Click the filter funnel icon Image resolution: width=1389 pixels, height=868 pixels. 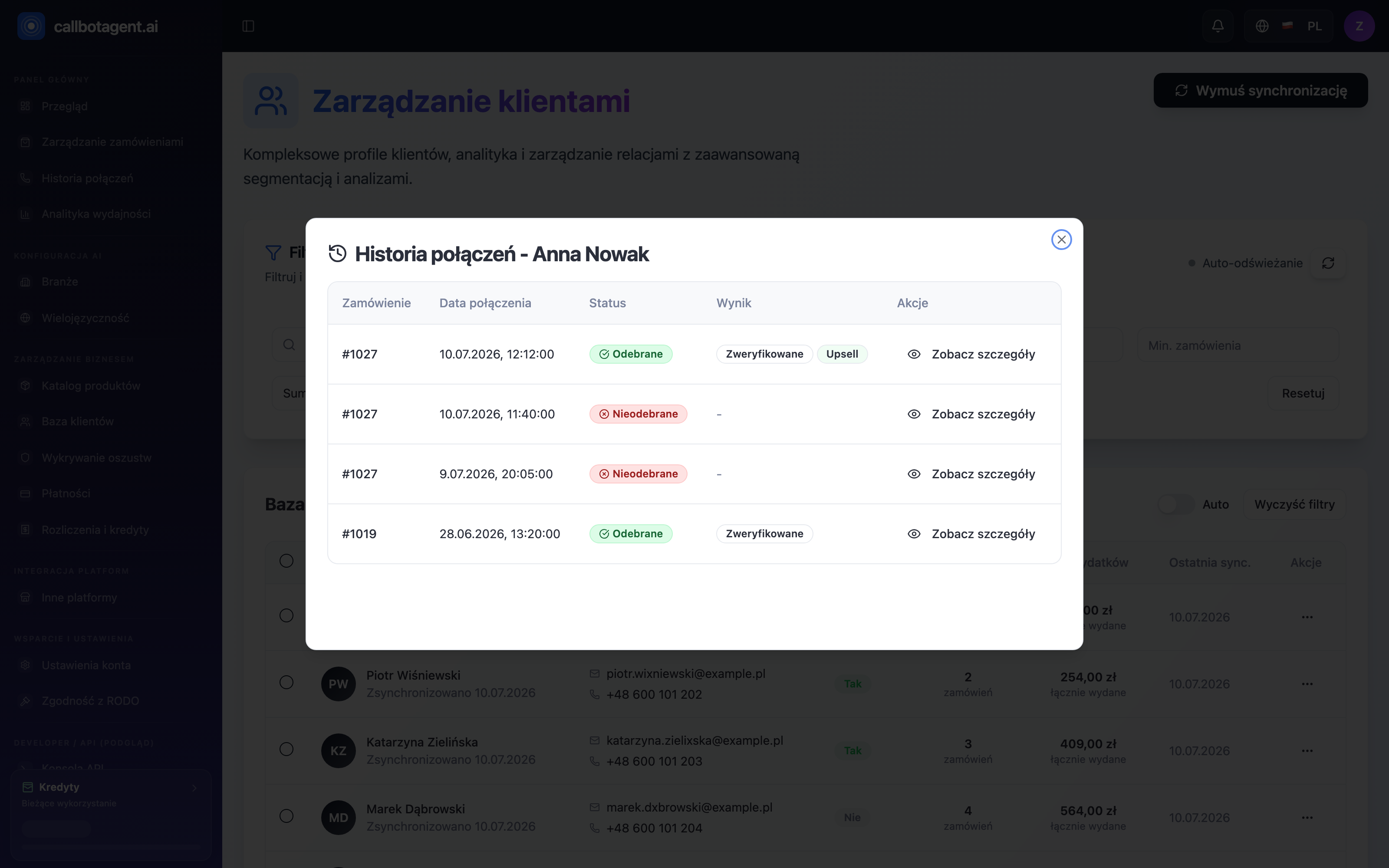(x=273, y=253)
